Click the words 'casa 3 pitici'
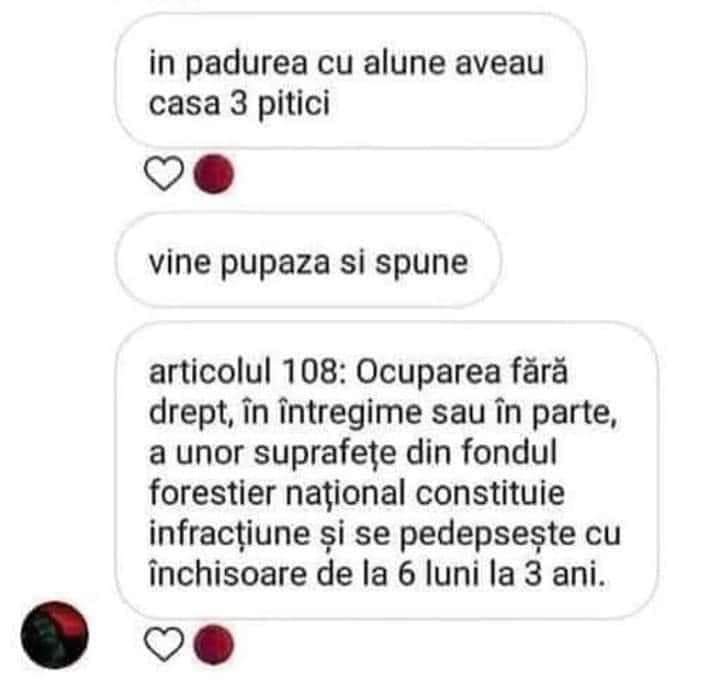 tap(239, 104)
